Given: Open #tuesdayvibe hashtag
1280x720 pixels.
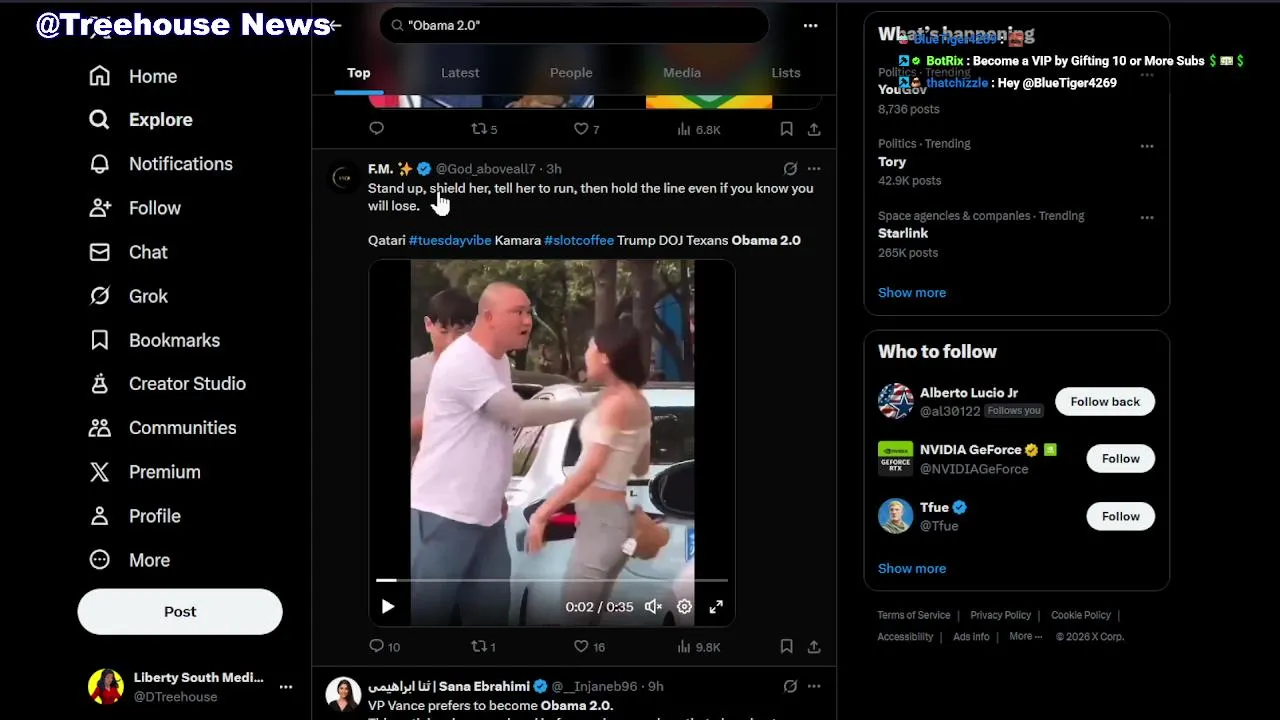Looking at the screenshot, I should tap(450, 240).
